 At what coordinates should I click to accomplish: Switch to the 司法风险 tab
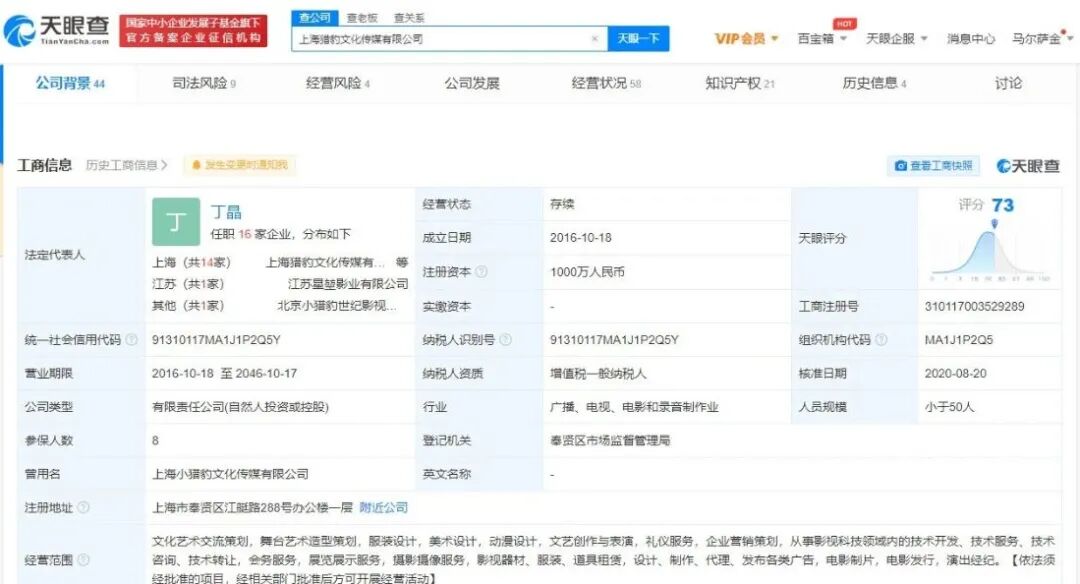coord(200,84)
